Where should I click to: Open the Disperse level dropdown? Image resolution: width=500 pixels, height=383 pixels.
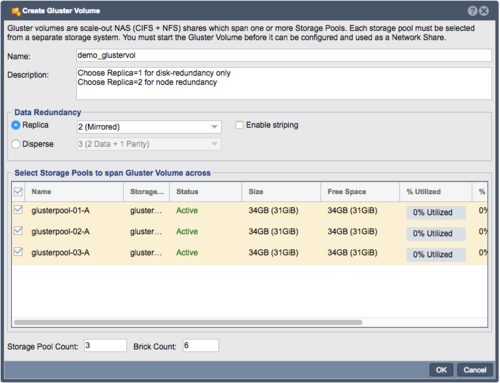click(x=149, y=144)
